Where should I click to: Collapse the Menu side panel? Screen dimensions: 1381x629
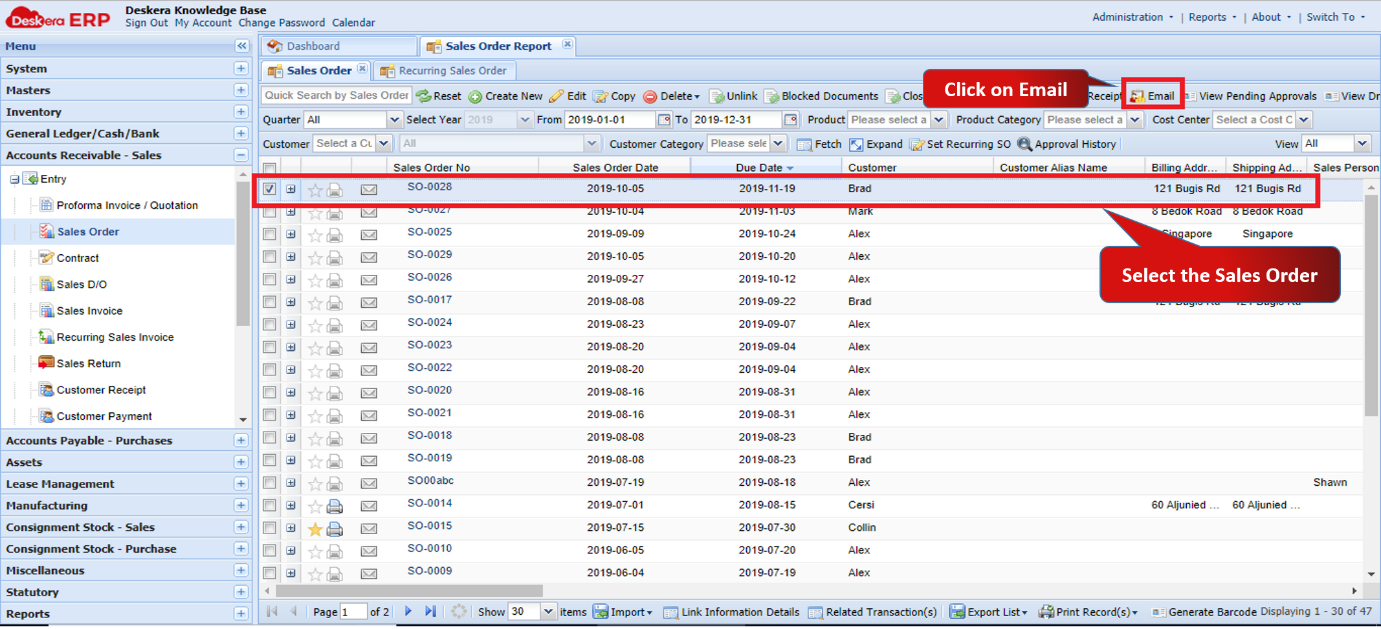pyautogui.click(x=241, y=46)
